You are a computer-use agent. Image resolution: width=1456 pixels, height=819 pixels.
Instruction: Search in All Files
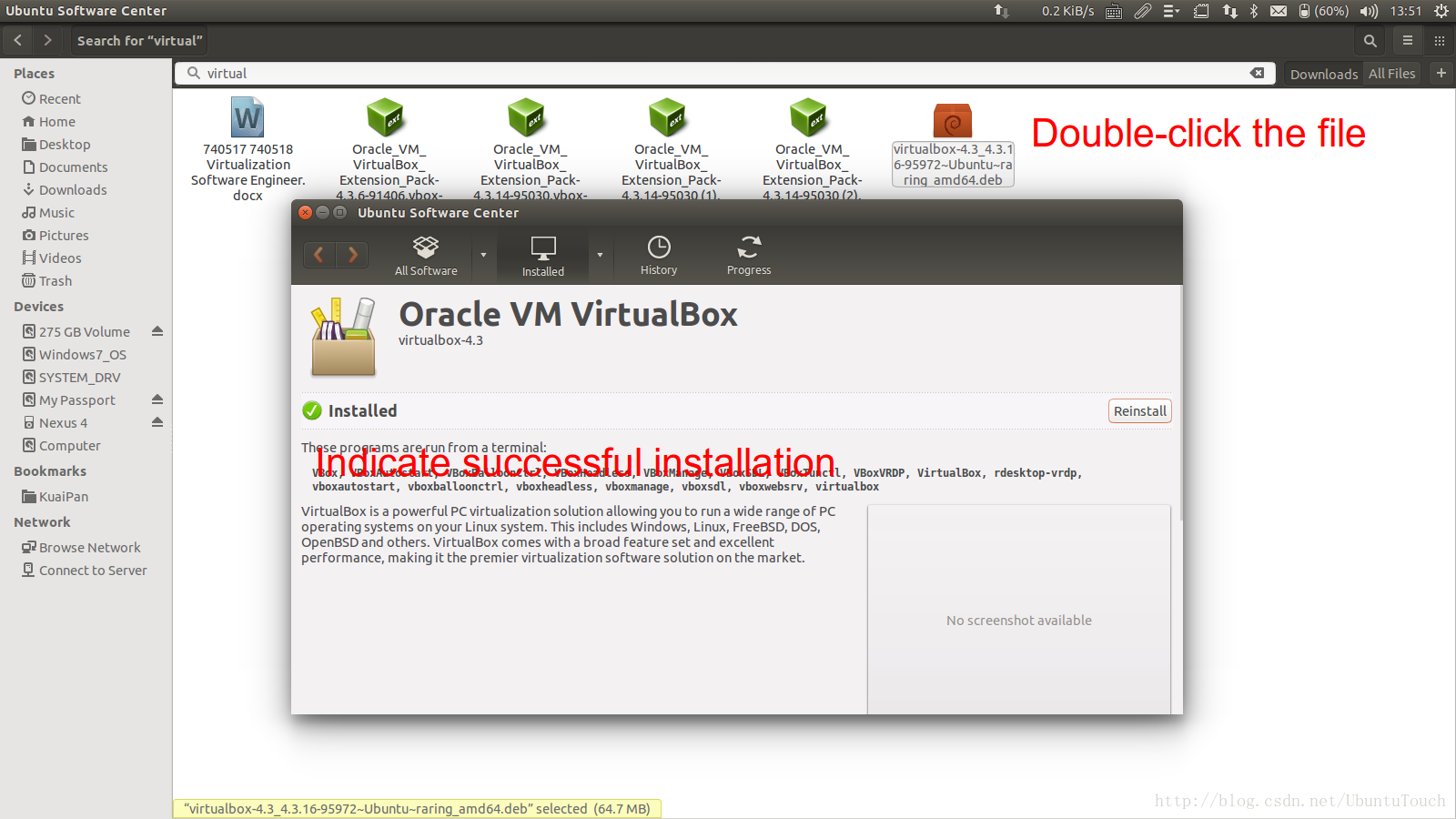(1391, 74)
